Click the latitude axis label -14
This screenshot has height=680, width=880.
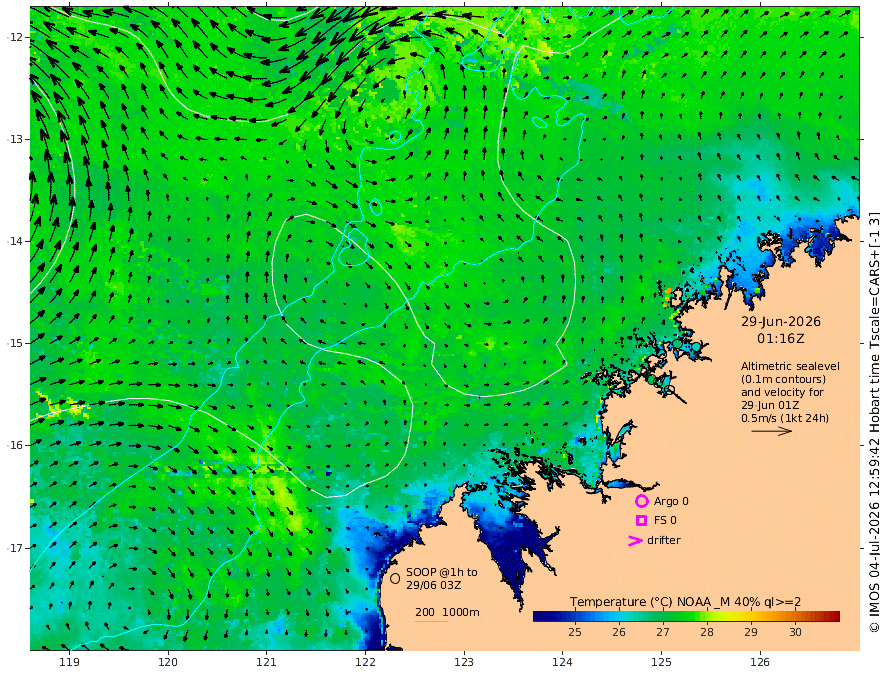tap(14, 241)
